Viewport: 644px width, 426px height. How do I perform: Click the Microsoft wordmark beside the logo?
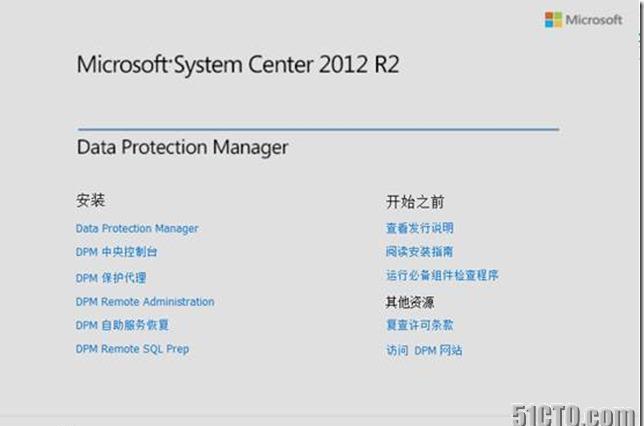[594, 20]
